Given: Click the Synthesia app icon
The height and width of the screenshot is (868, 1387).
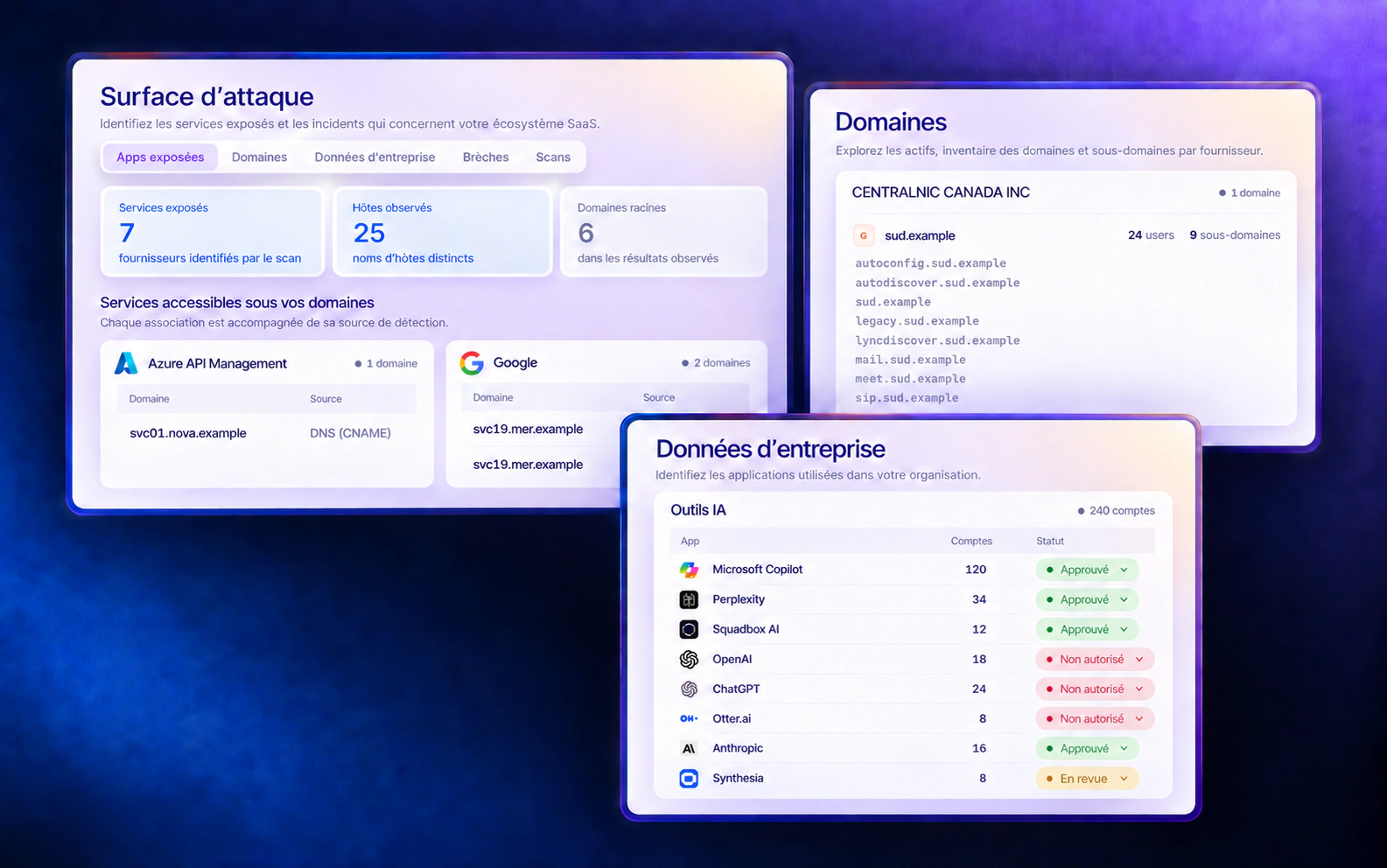Looking at the screenshot, I should click(689, 778).
